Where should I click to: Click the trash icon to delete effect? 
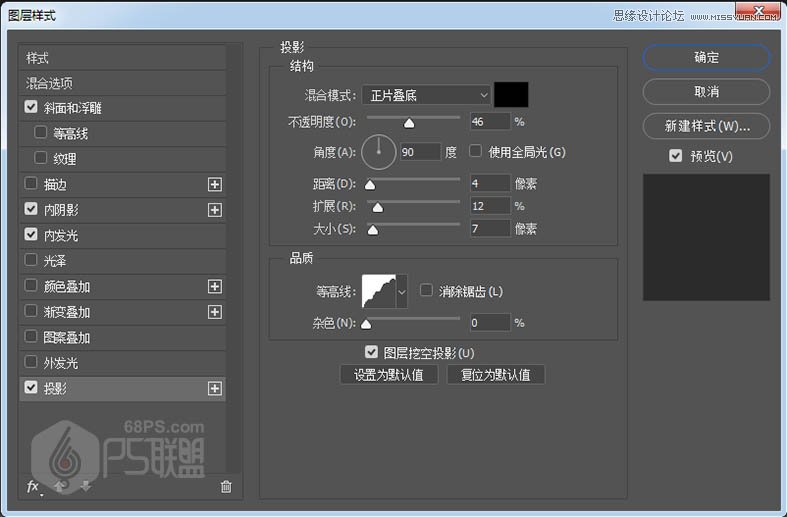[226, 487]
